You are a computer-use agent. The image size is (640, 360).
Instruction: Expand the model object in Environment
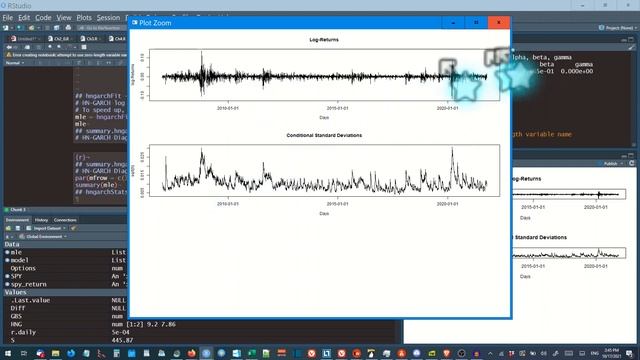[7, 260]
